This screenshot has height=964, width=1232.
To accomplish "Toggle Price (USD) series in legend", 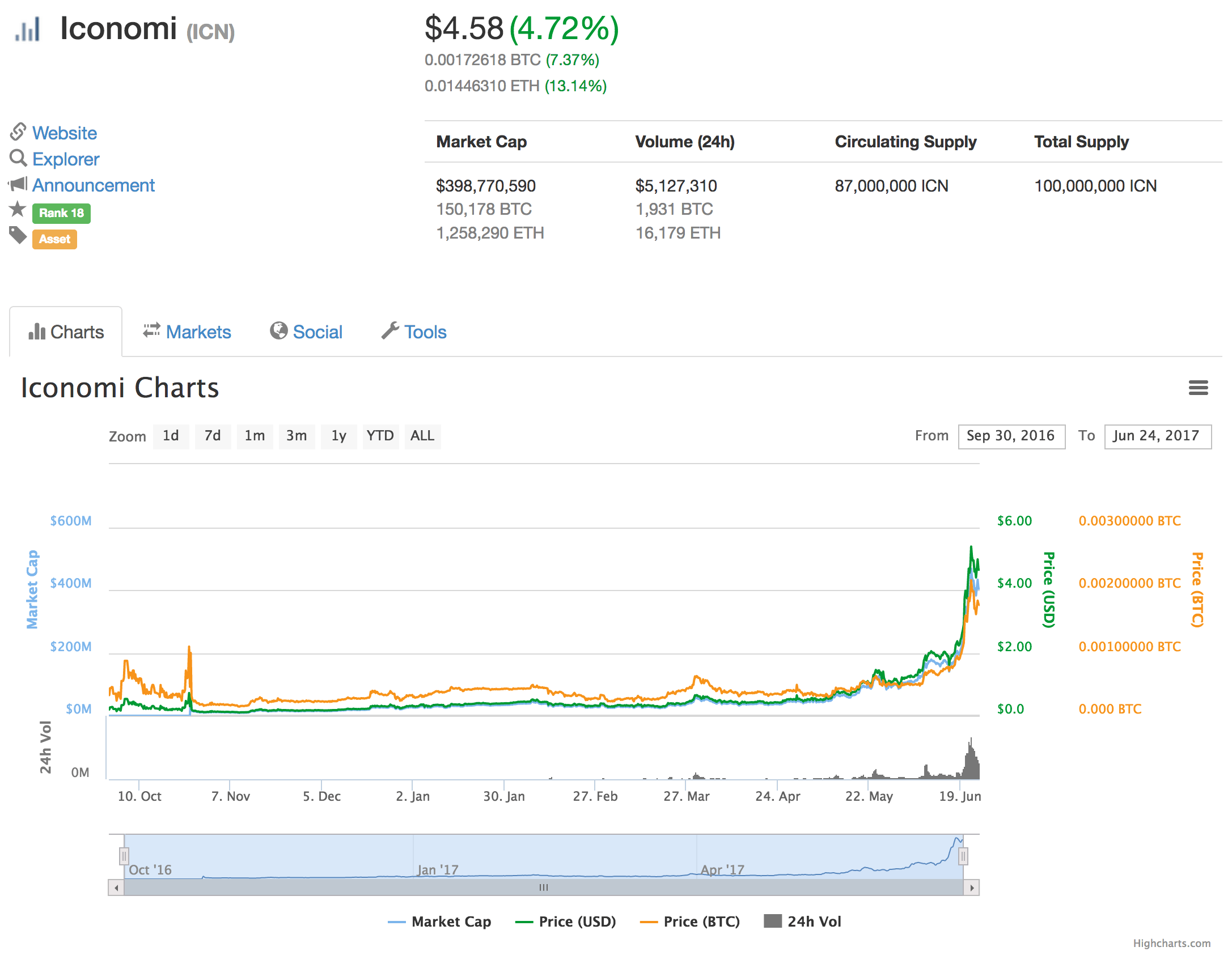I will (577, 921).
